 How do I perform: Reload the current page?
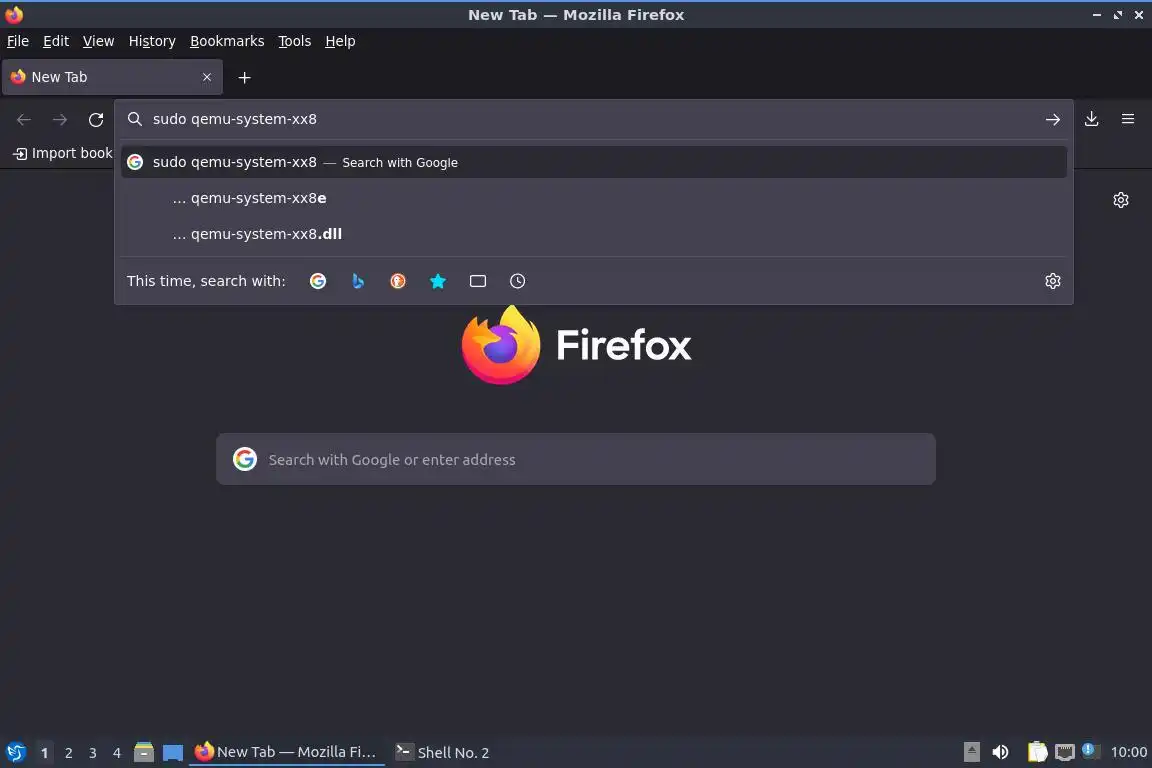tap(96, 119)
